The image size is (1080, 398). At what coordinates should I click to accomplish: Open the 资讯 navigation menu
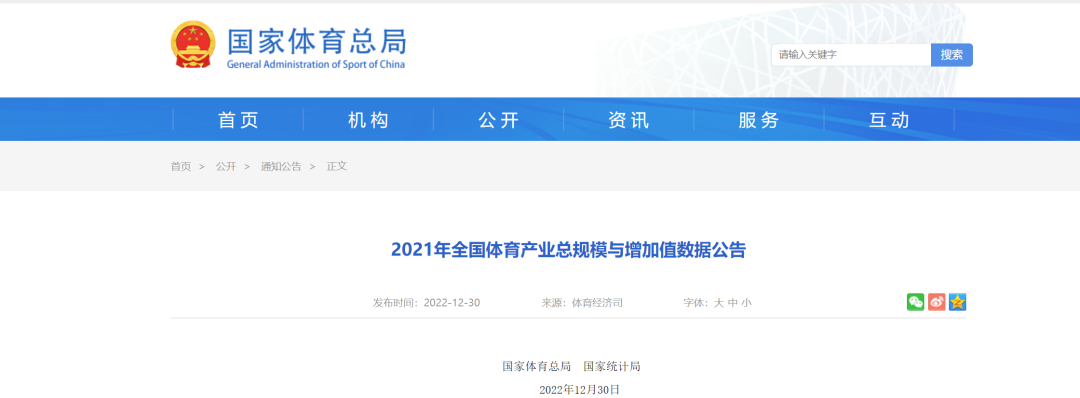(629, 120)
